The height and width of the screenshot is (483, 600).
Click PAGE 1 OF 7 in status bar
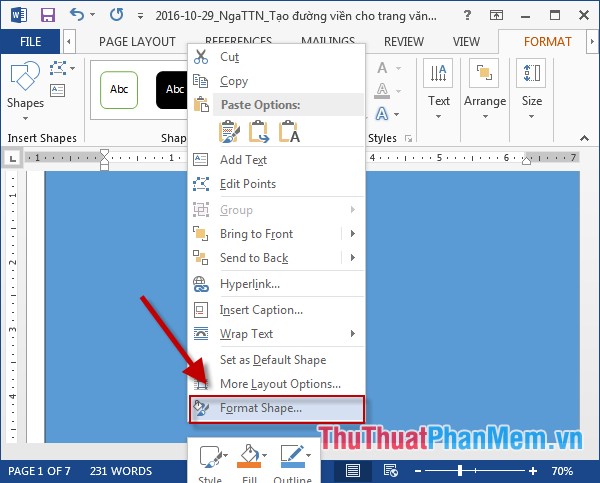[39, 471]
